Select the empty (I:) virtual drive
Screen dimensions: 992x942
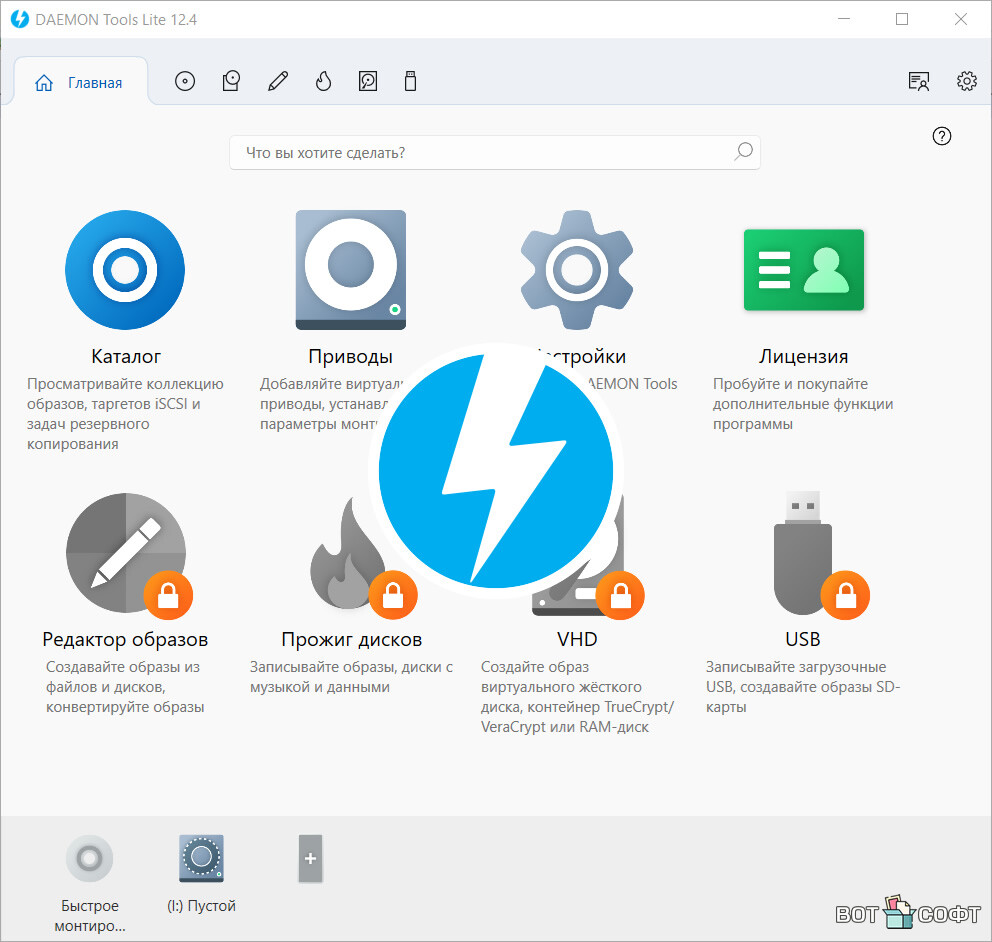click(x=201, y=859)
